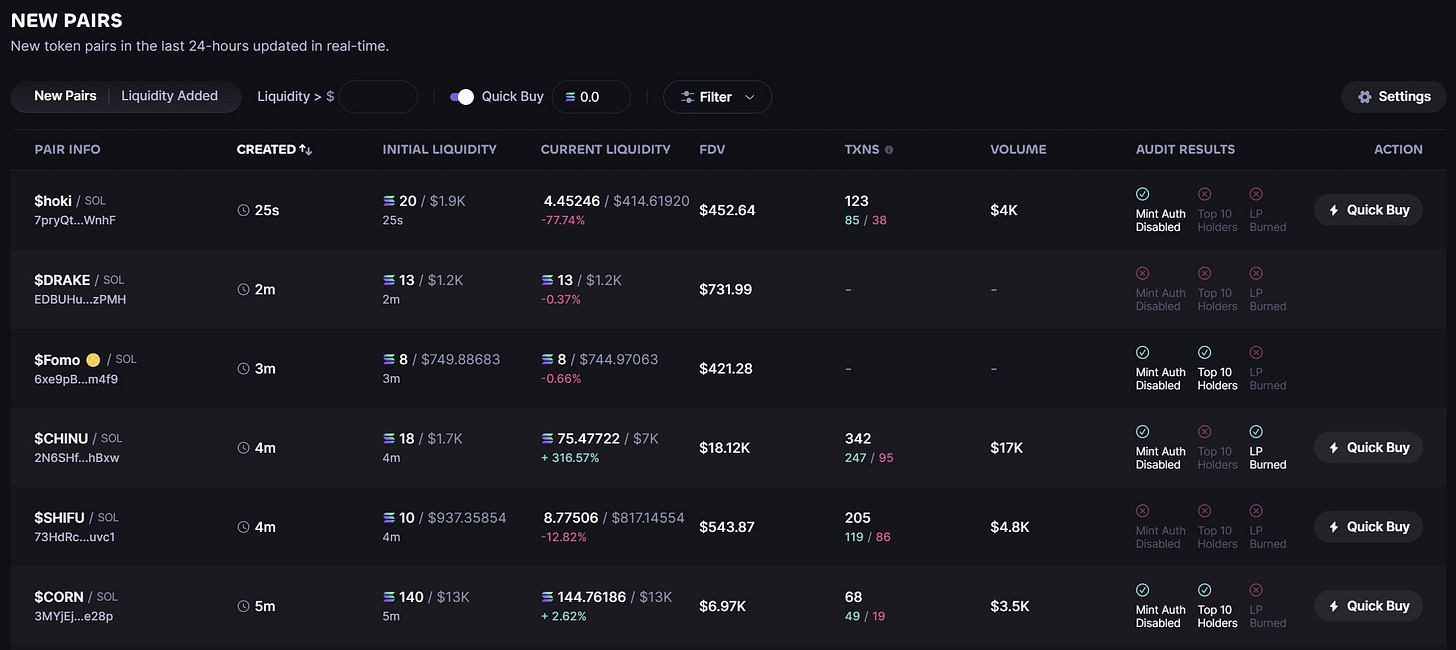Sort by the FDV column header
Image resolution: width=1456 pixels, height=650 pixels.
point(712,150)
